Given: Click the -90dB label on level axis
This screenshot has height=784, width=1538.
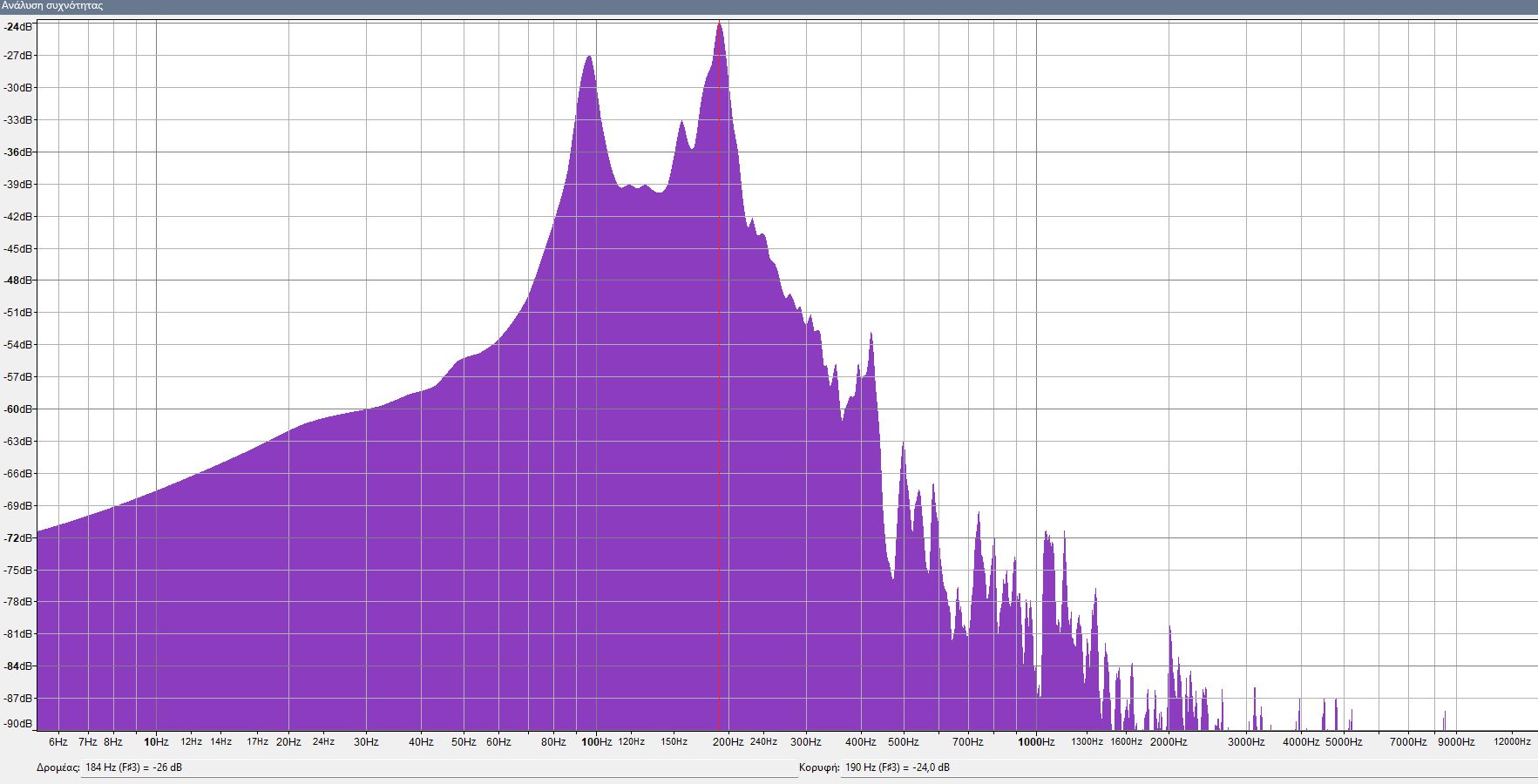Looking at the screenshot, I should point(18,724).
